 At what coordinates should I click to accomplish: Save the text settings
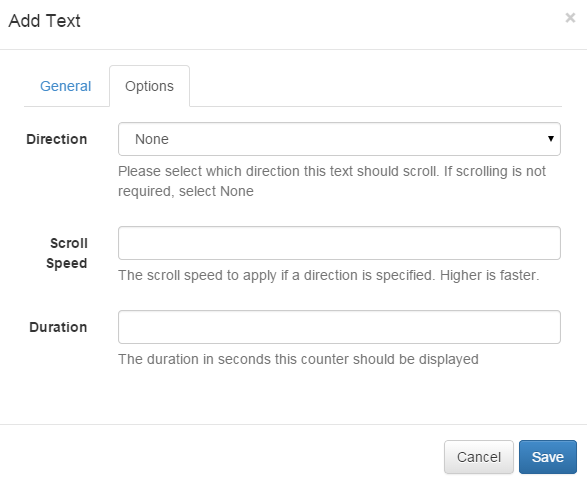548,457
